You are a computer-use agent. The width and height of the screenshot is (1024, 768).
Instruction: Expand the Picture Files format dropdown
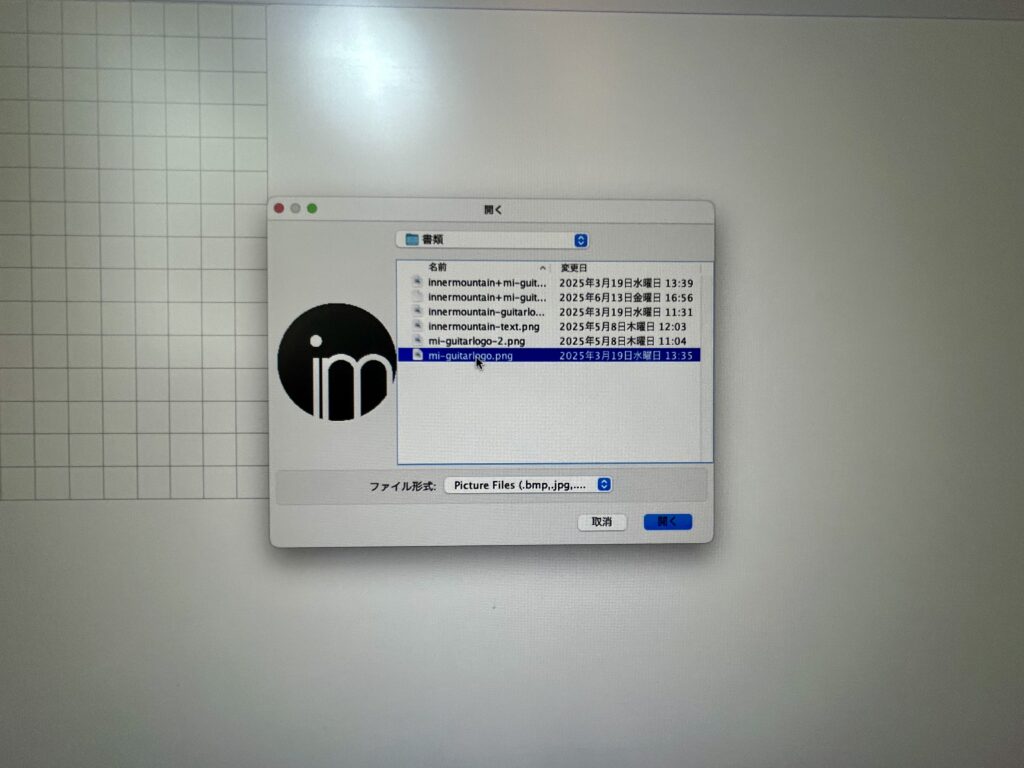(x=603, y=484)
